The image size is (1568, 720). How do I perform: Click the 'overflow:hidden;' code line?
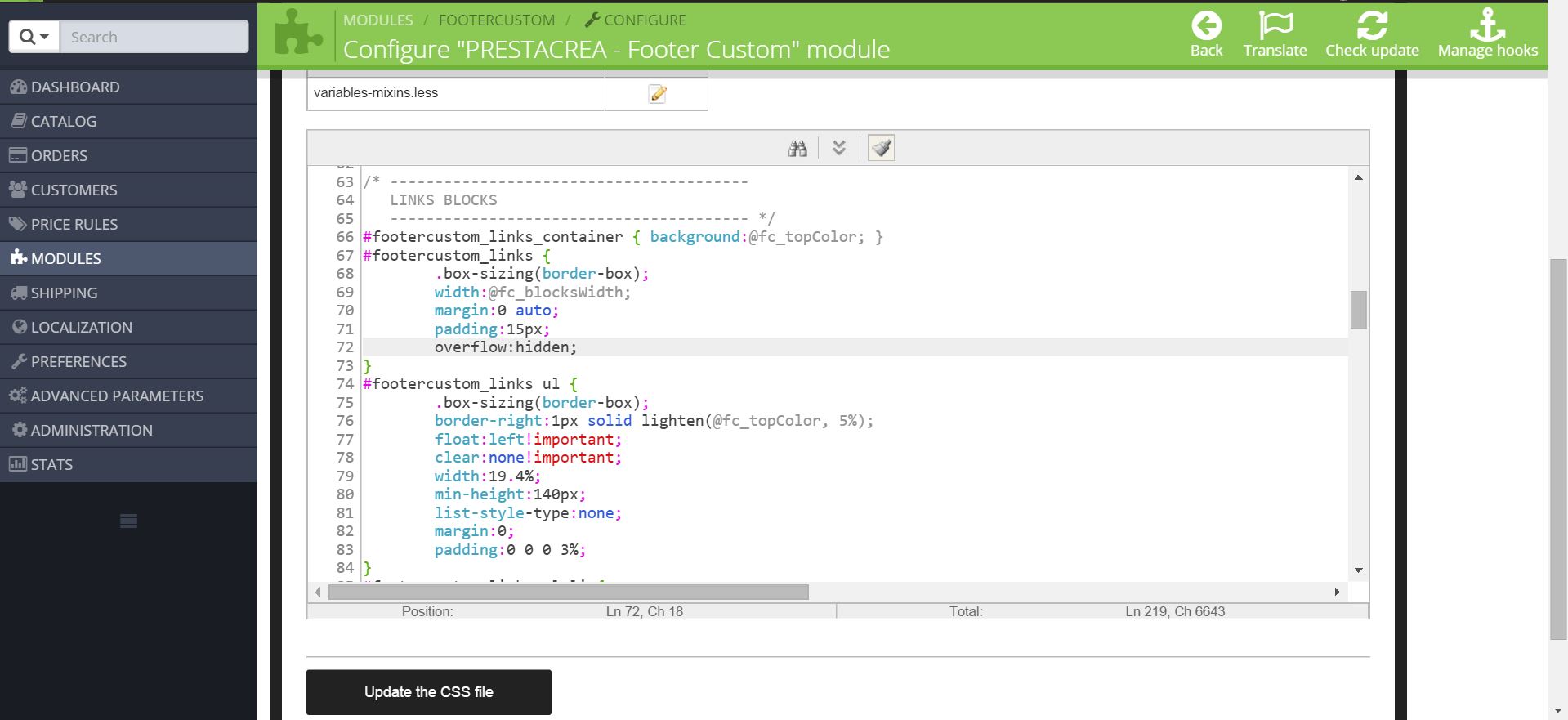pyautogui.click(x=506, y=347)
